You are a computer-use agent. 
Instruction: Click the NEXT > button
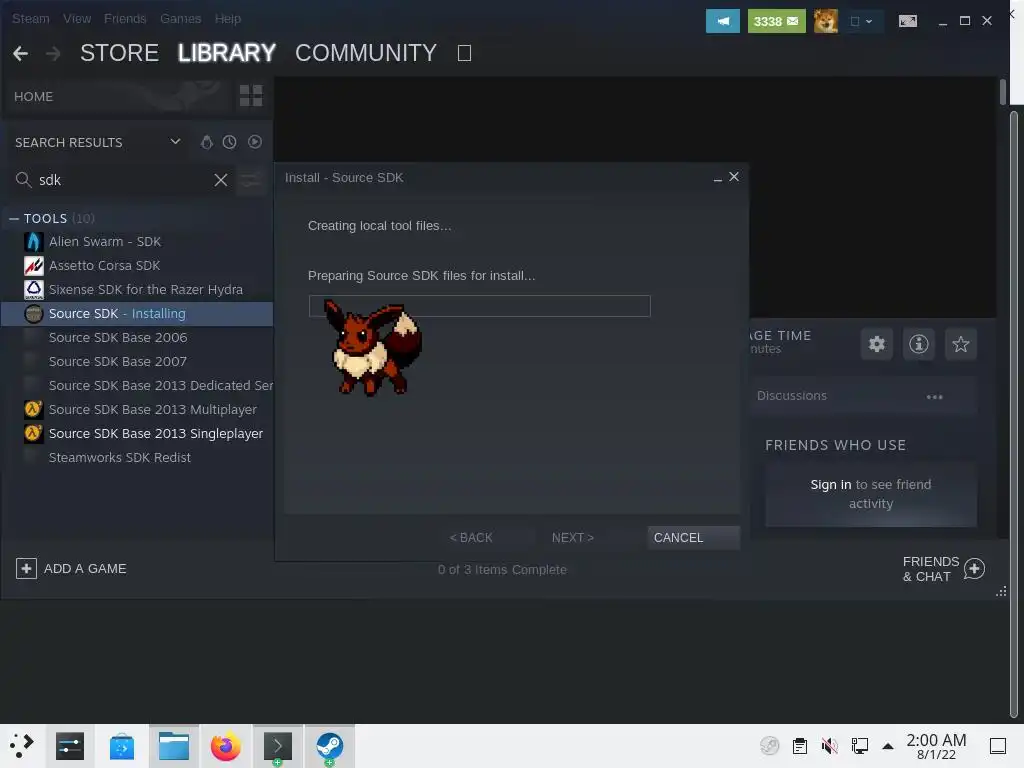point(572,537)
